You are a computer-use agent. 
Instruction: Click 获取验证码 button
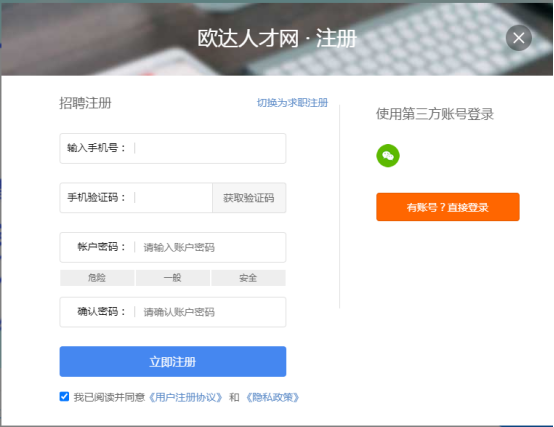(x=249, y=198)
